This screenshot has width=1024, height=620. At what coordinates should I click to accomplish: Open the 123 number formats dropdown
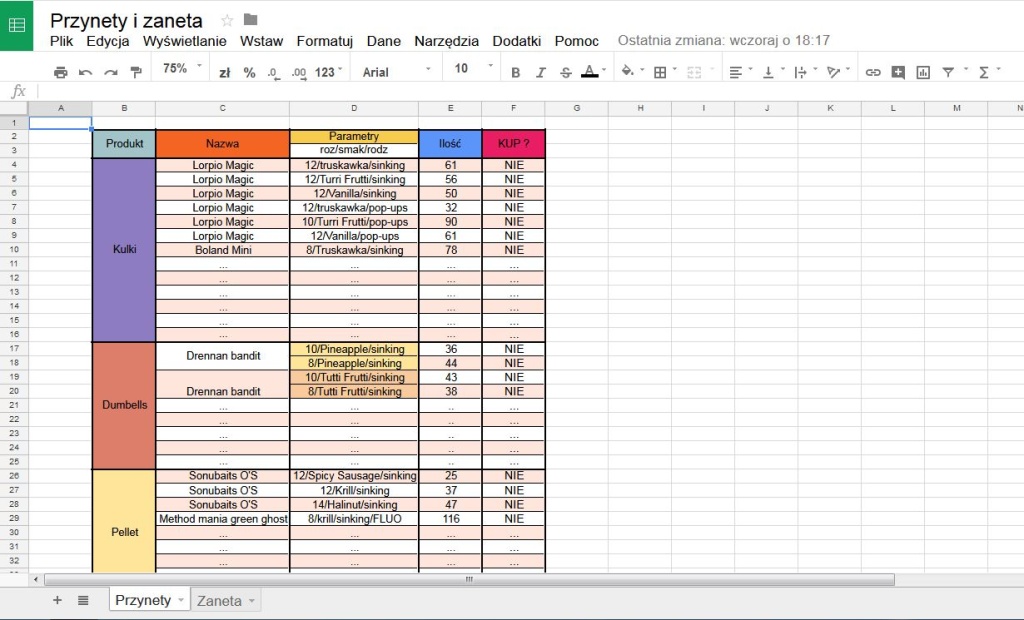(328, 73)
